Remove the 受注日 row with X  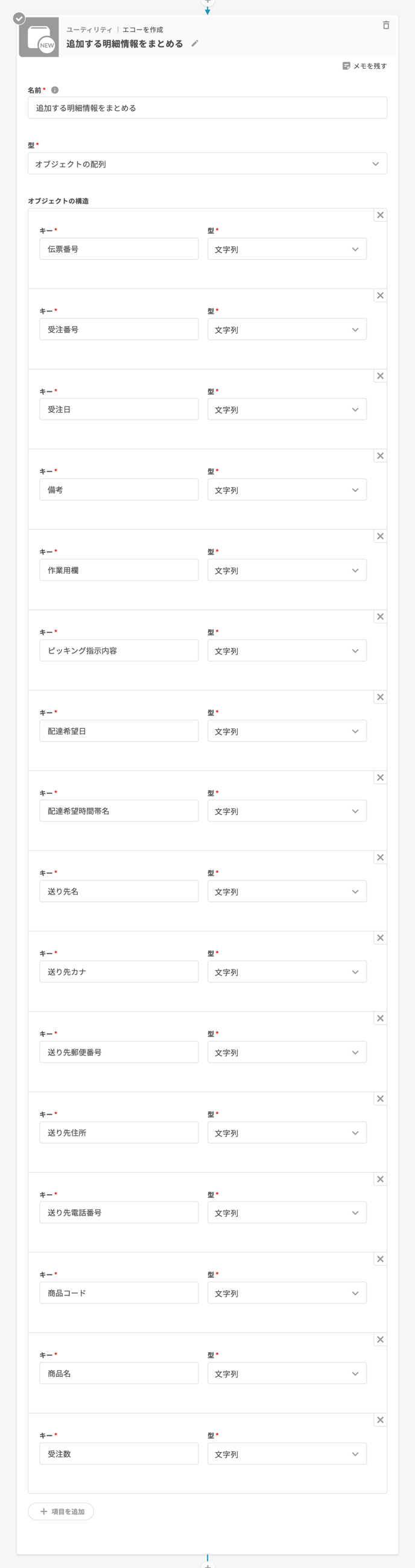click(380, 376)
